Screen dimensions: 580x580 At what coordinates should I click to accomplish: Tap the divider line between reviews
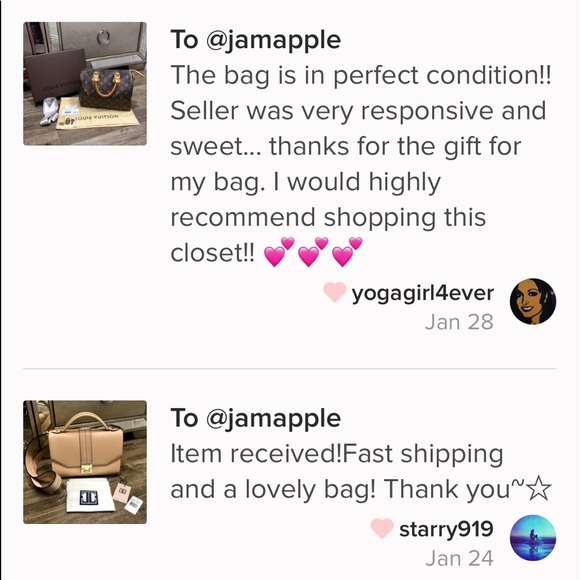click(290, 368)
